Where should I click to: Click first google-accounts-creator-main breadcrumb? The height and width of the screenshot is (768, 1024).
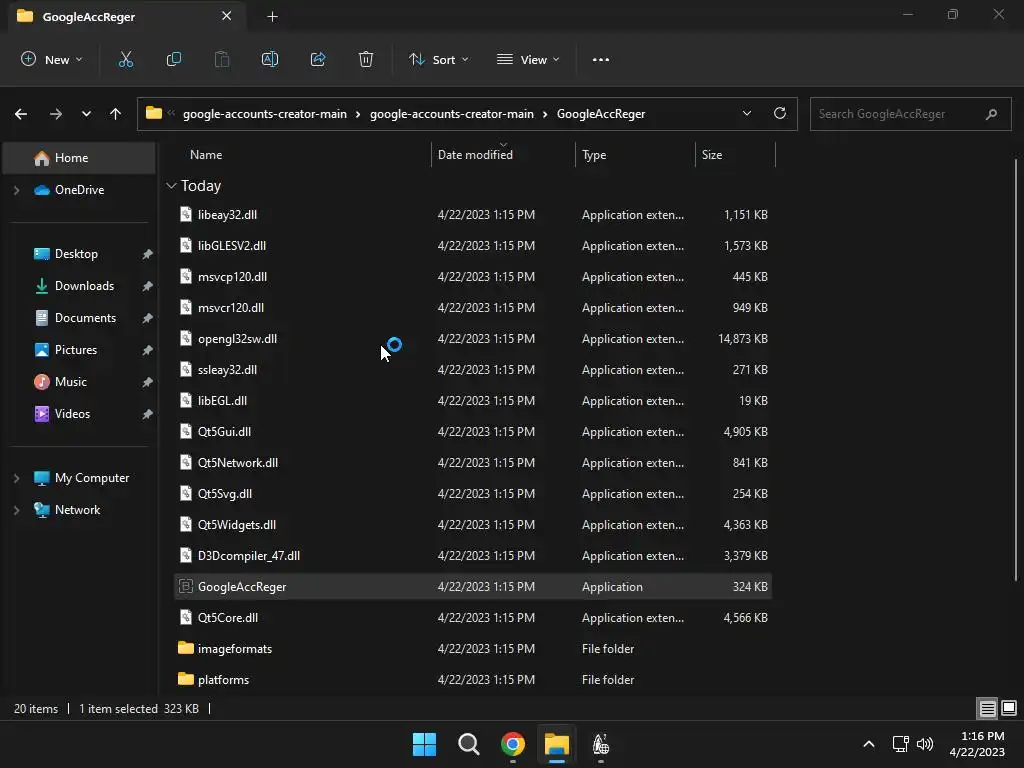point(264,114)
